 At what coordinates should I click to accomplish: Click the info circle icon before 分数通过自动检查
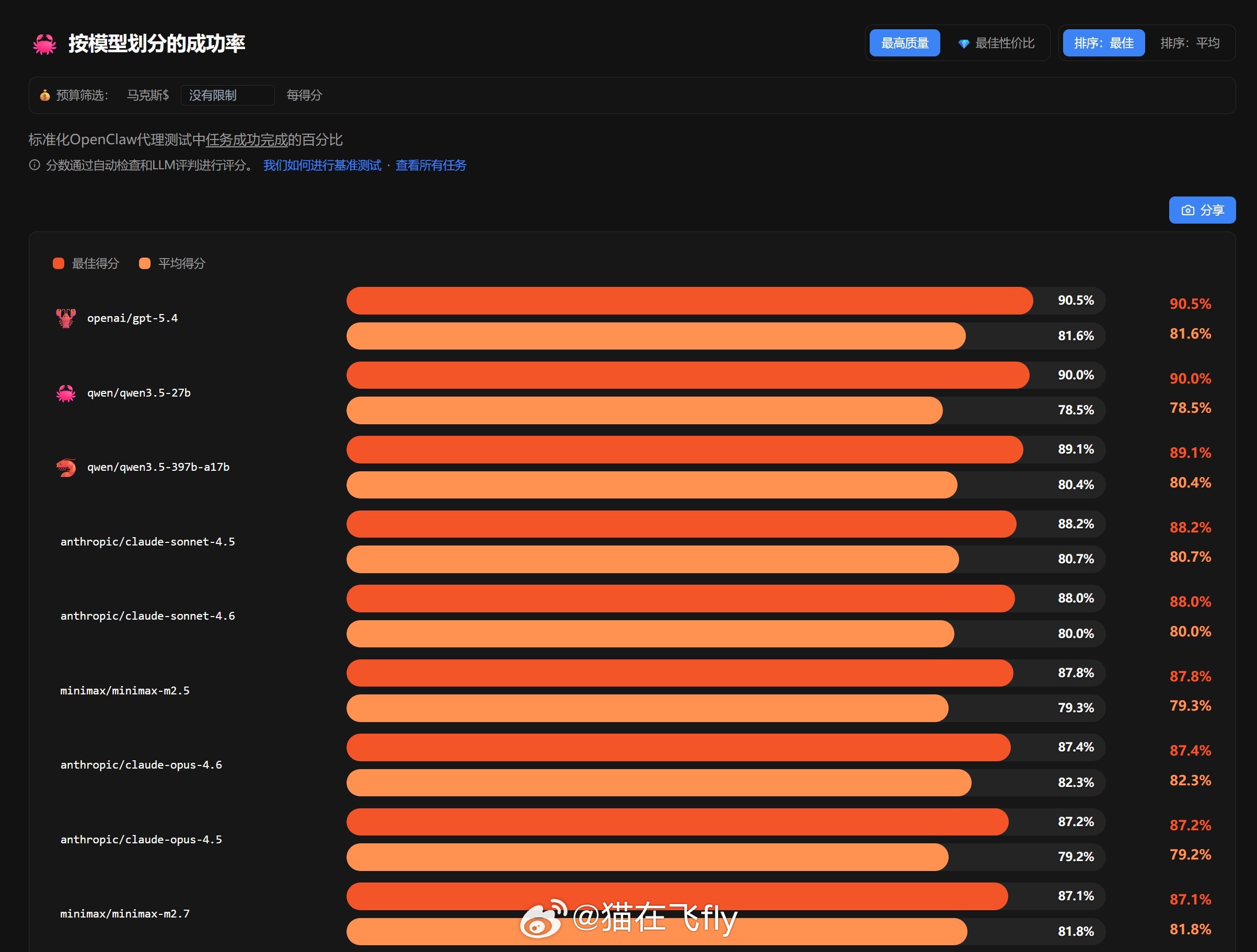coord(34,165)
